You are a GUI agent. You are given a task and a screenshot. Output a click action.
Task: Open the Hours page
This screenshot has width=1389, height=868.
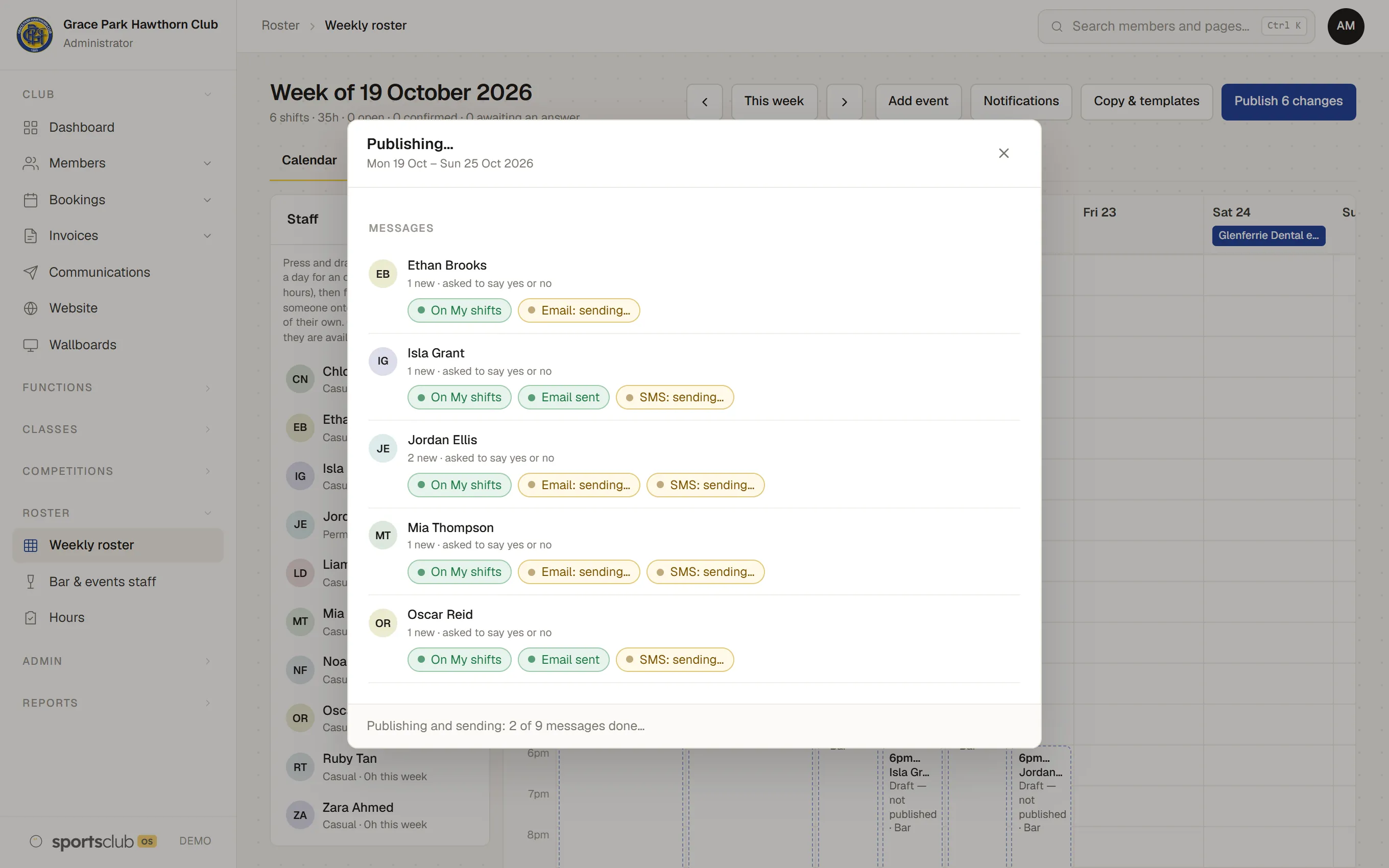point(117,618)
